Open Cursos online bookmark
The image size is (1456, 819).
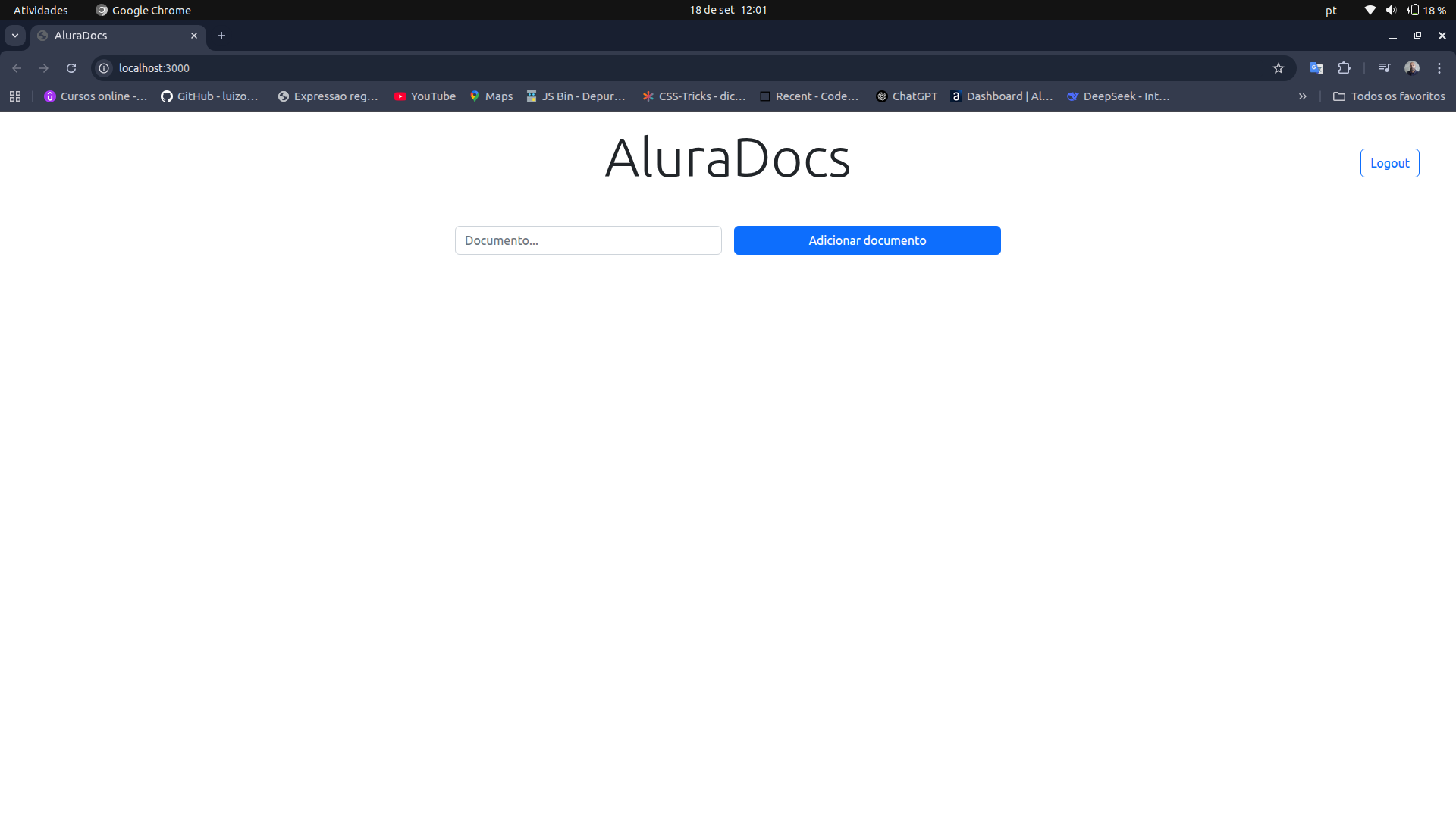[x=96, y=96]
